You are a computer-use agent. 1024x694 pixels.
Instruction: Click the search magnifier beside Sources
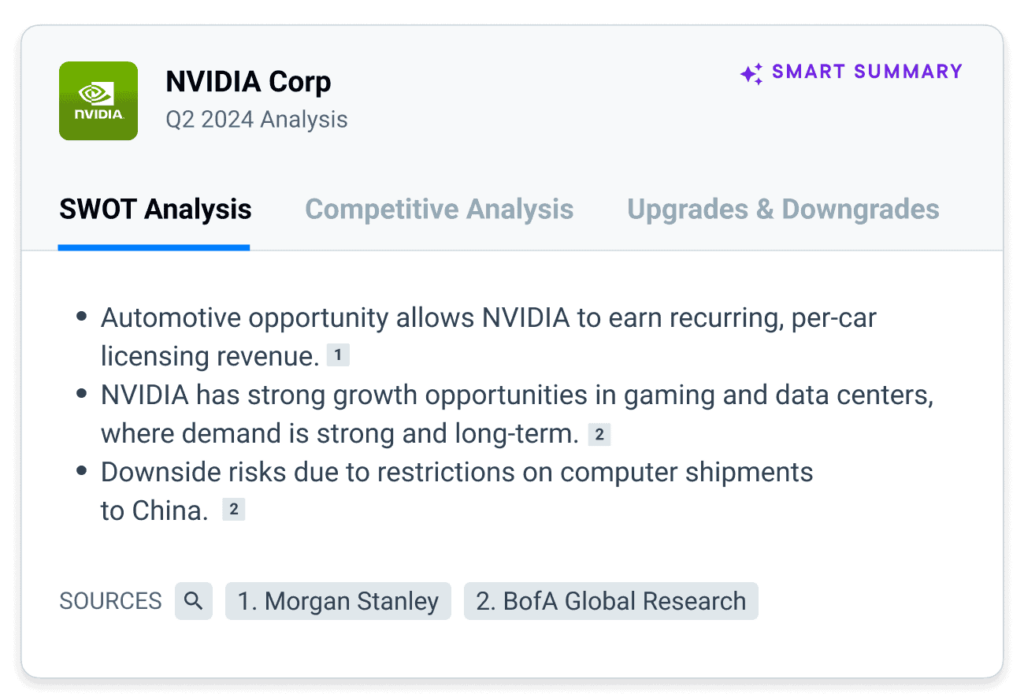[x=194, y=601]
